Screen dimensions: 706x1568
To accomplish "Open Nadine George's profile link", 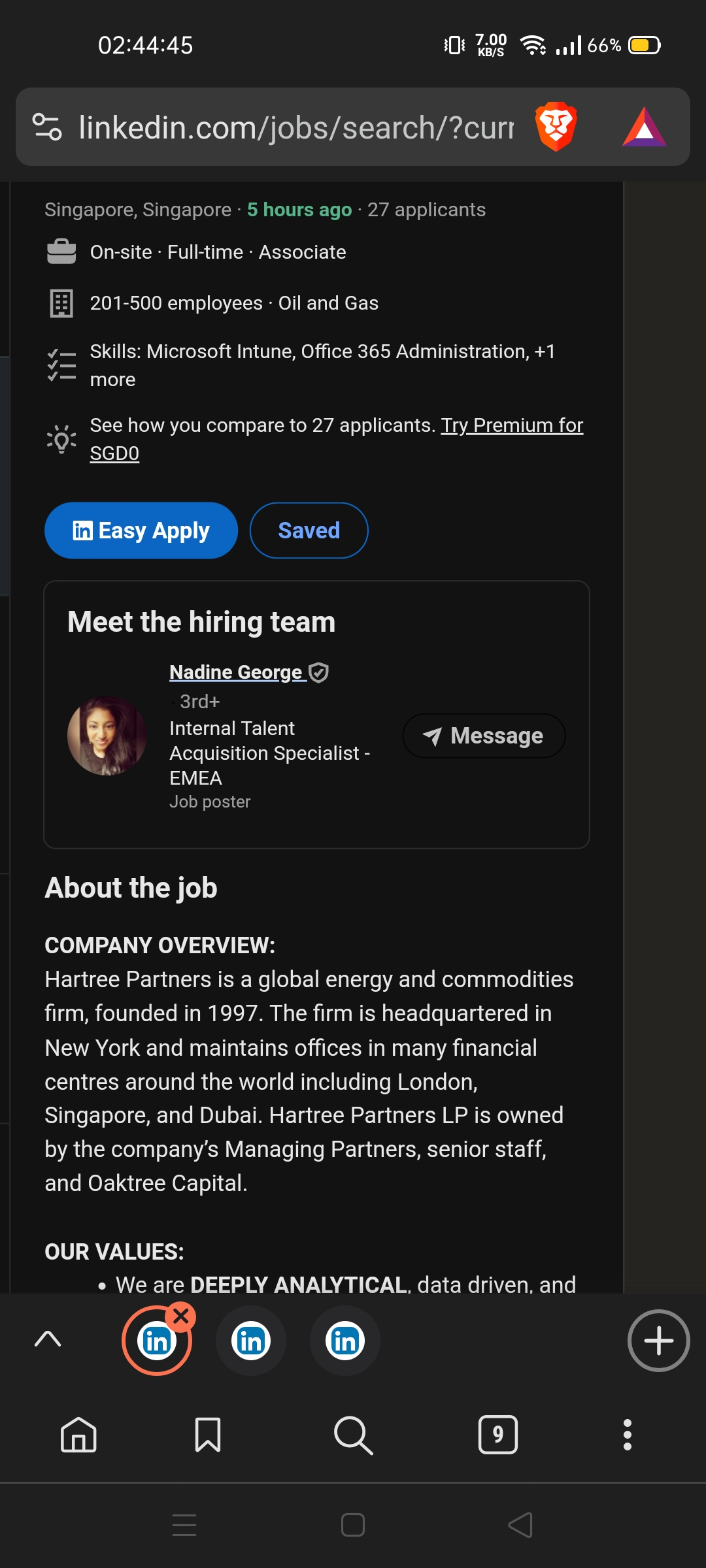I will pyautogui.click(x=237, y=672).
